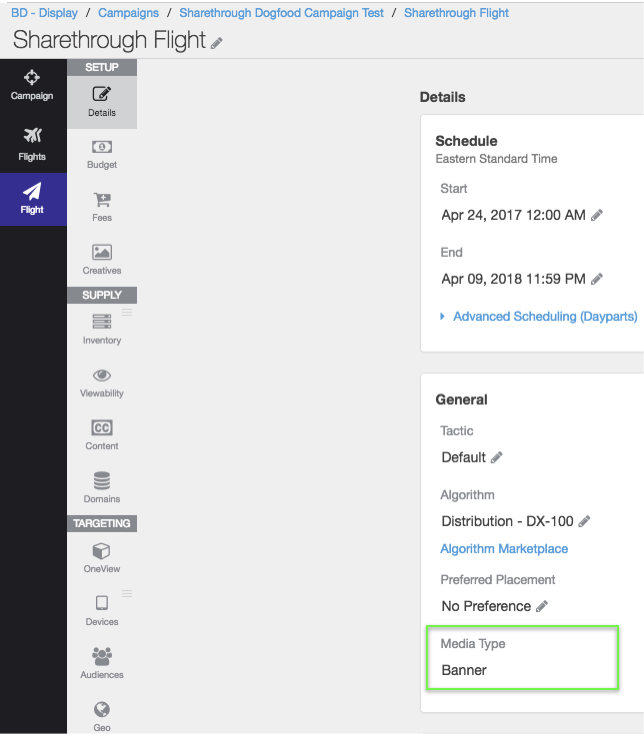This screenshot has height=734, width=644.
Task: Edit the Start date pencil icon
Action: tap(597, 215)
